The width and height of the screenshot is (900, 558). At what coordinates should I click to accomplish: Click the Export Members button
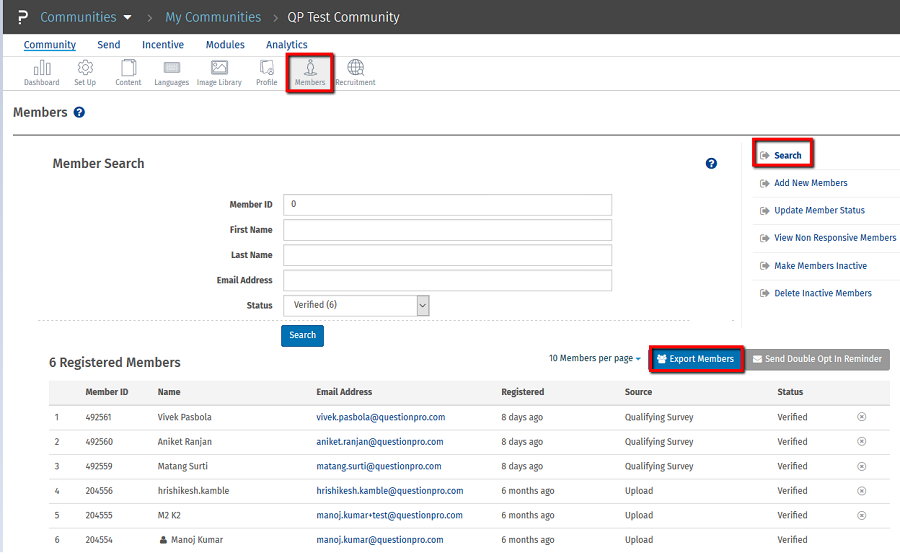pyautogui.click(x=696, y=359)
